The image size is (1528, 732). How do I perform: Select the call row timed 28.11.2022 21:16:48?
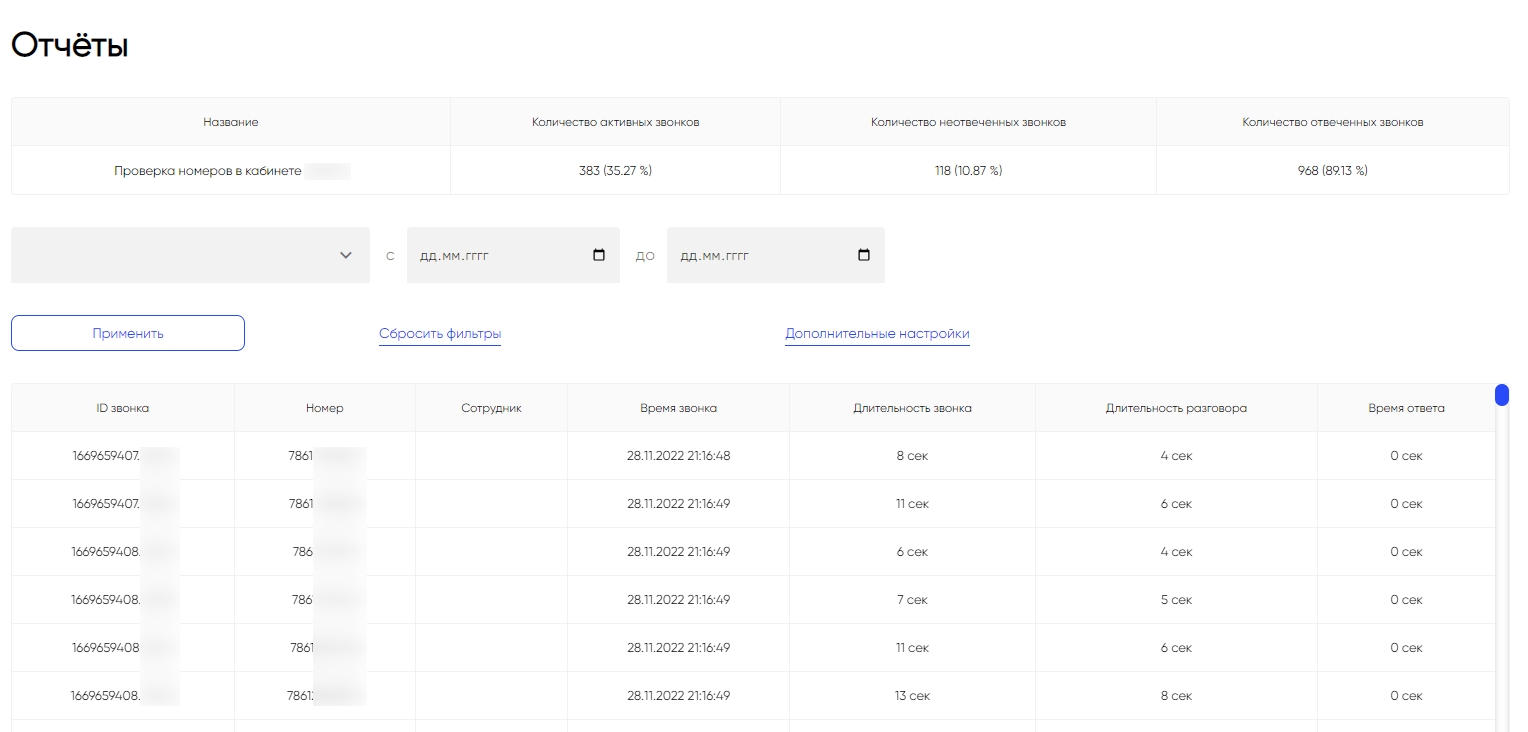678,456
